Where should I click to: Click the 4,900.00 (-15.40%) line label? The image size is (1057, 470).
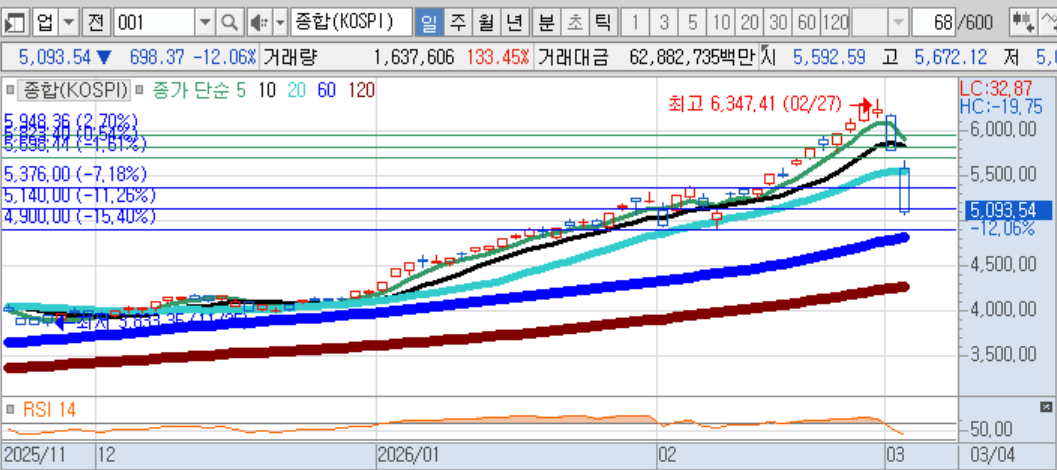click(x=80, y=217)
